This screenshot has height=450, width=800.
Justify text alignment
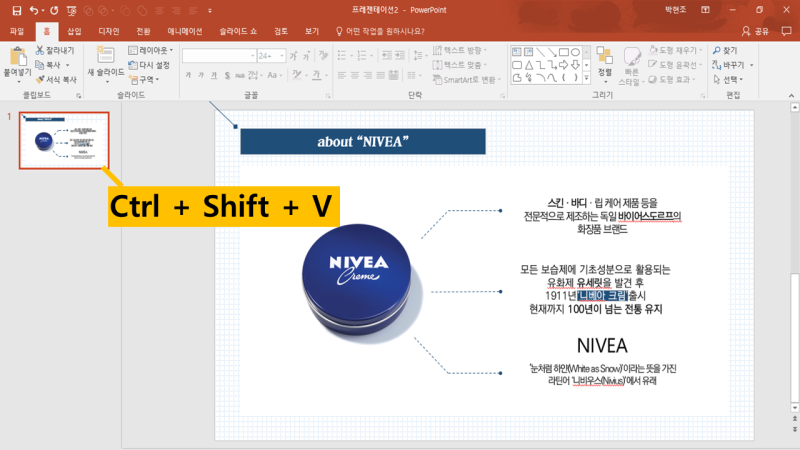(x=381, y=76)
